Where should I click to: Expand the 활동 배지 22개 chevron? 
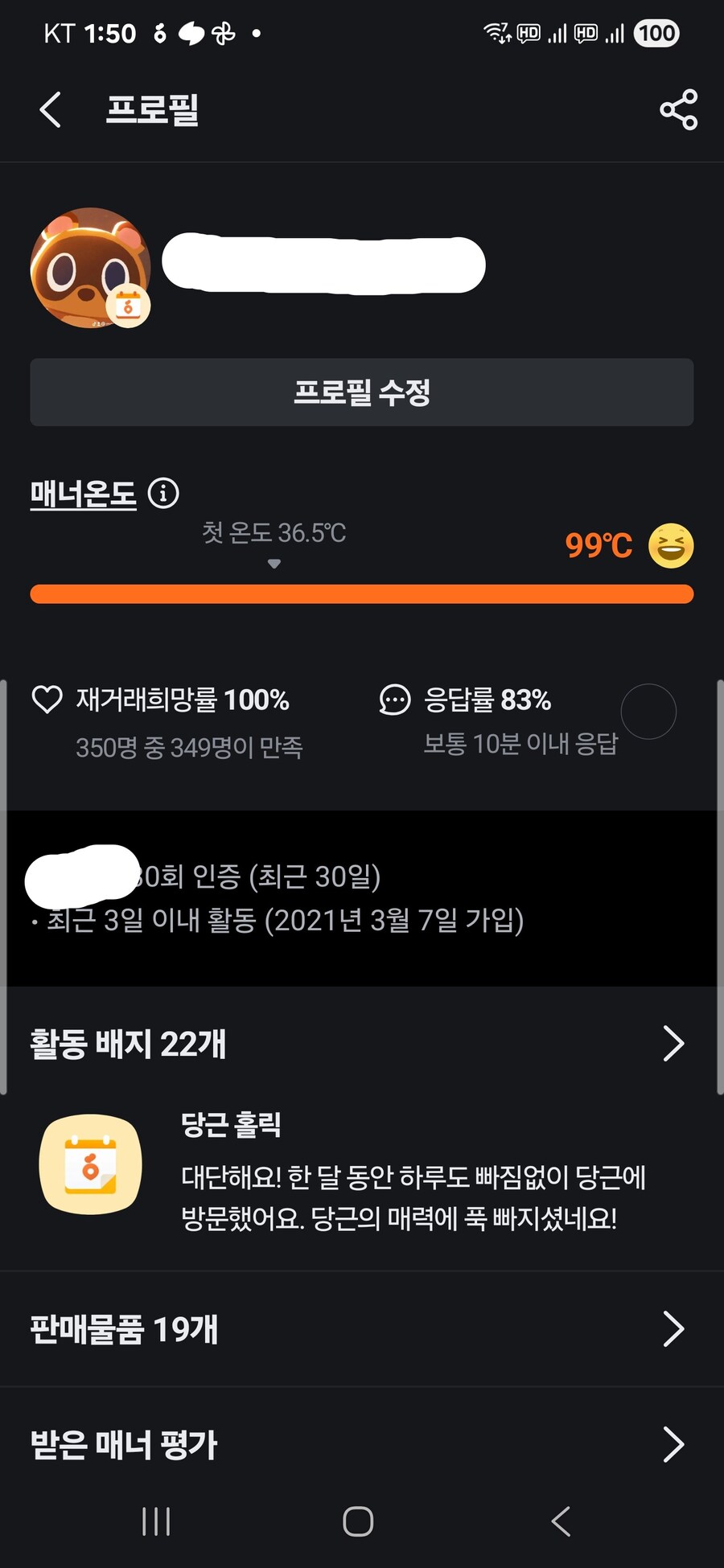673,1044
